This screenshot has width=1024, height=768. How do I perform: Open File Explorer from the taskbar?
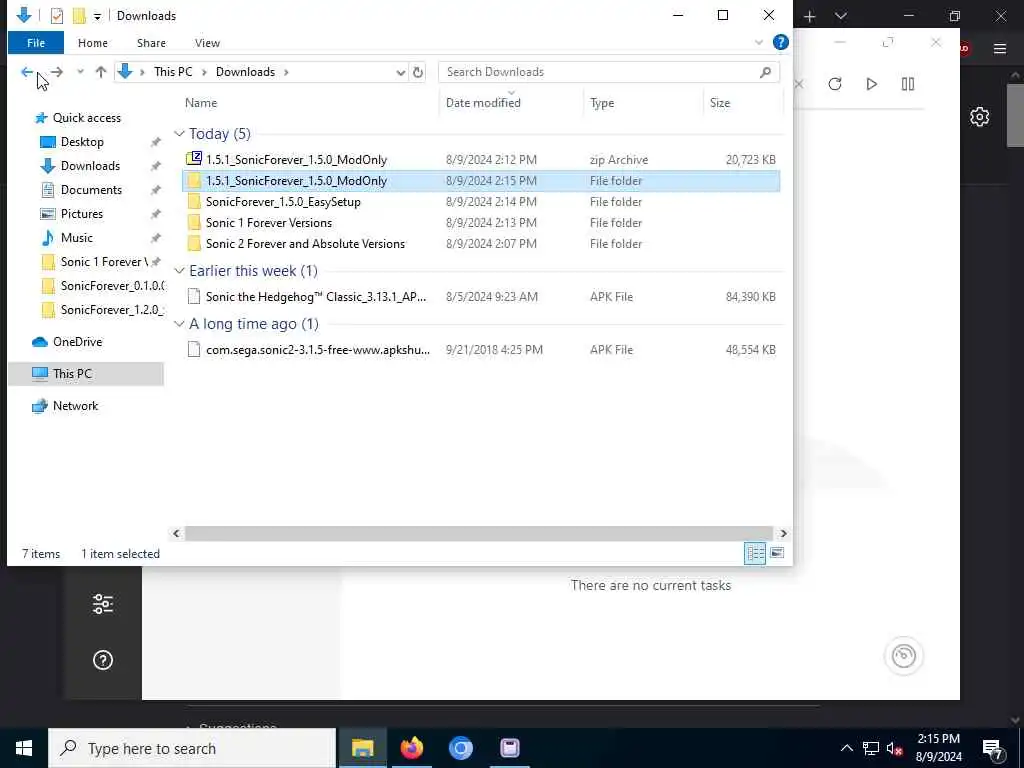point(362,748)
